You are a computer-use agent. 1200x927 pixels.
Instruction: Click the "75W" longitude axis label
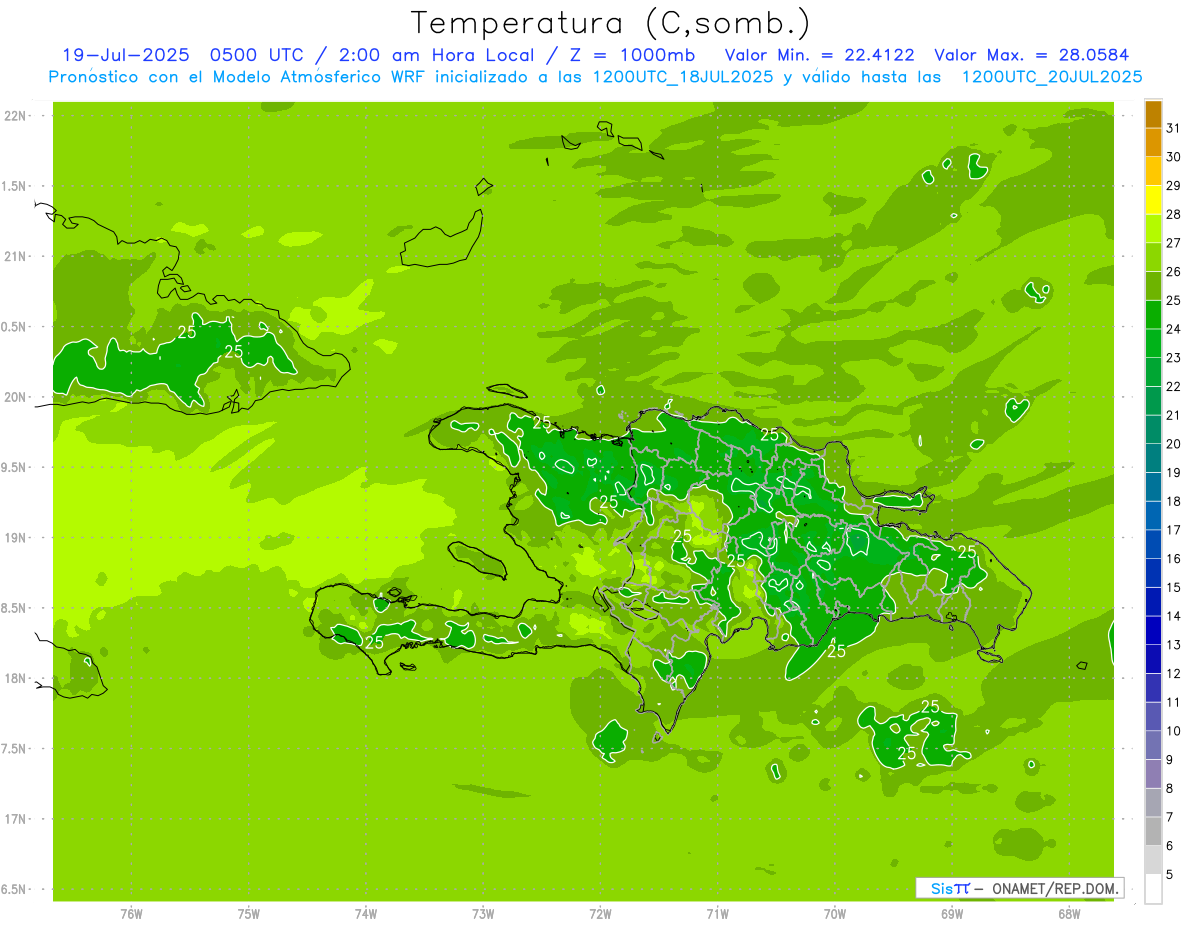click(x=249, y=914)
